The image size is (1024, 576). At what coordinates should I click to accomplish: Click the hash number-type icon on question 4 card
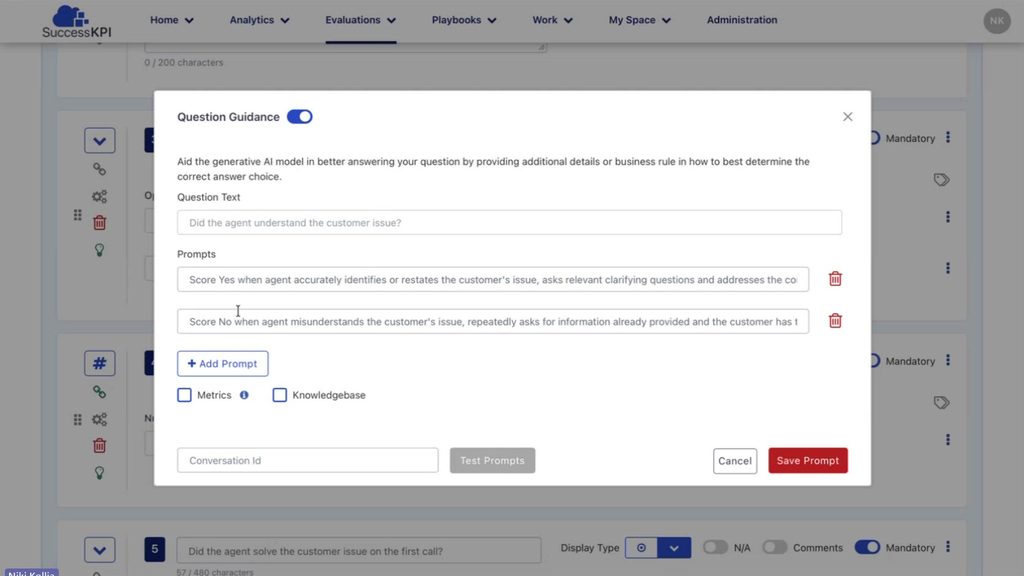(99, 363)
